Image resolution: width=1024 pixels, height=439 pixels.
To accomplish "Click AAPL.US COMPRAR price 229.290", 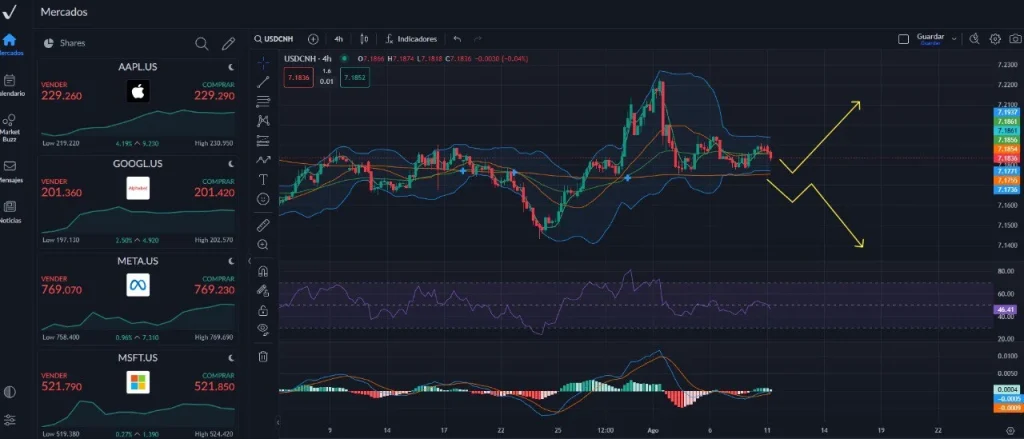I will (x=214, y=96).
